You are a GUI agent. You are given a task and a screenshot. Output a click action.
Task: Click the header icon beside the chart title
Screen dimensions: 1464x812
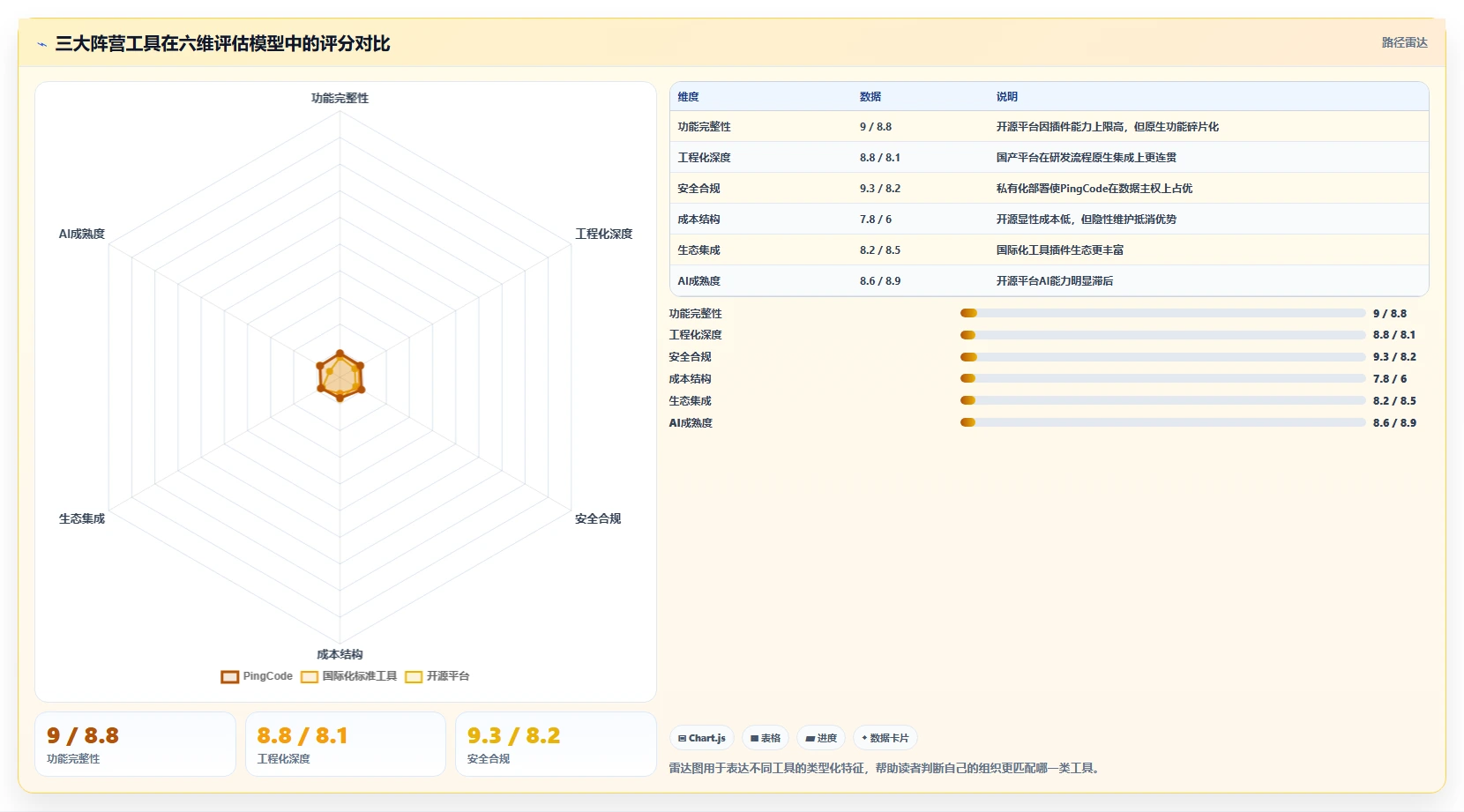[x=41, y=44]
